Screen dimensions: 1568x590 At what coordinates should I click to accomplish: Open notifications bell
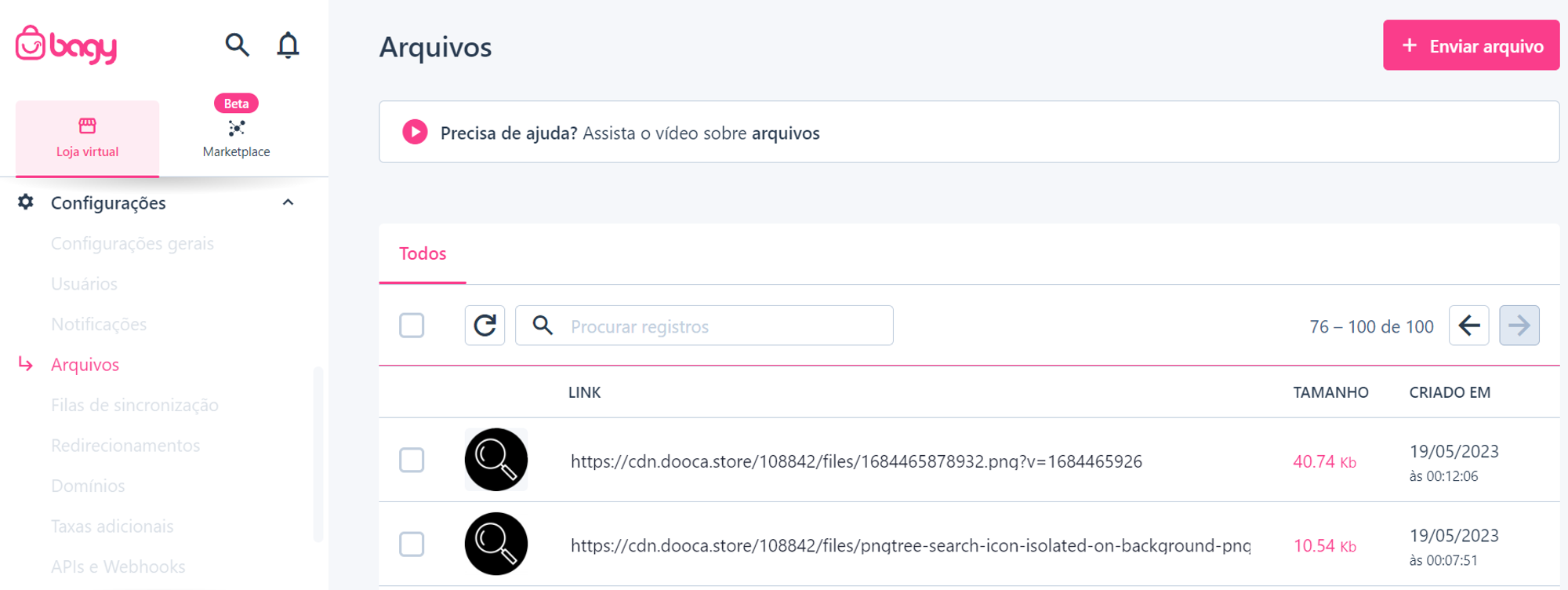pyautogui.click(x=288, y=45)
